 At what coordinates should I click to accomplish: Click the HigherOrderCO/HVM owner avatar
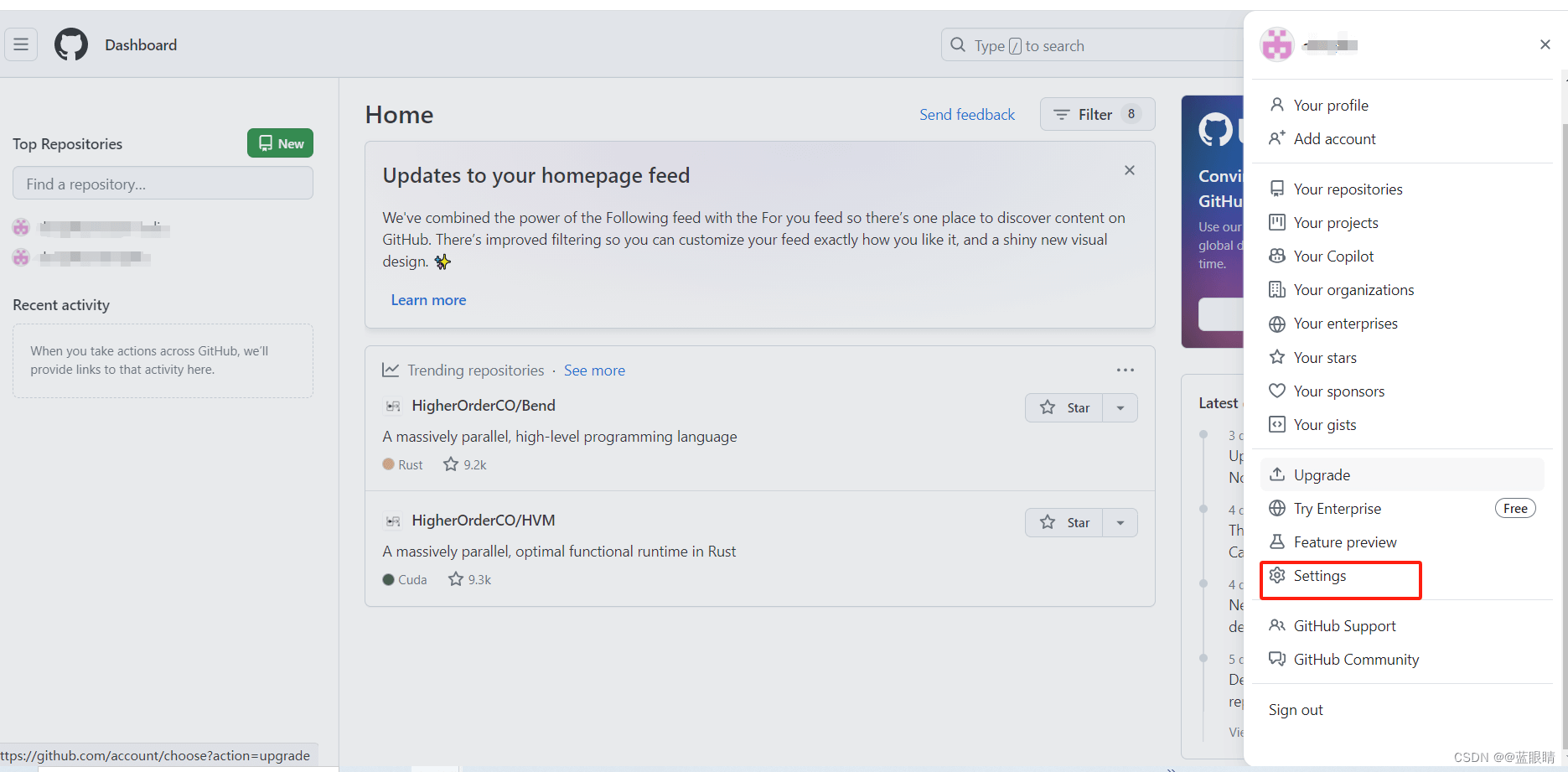[392, 521]
